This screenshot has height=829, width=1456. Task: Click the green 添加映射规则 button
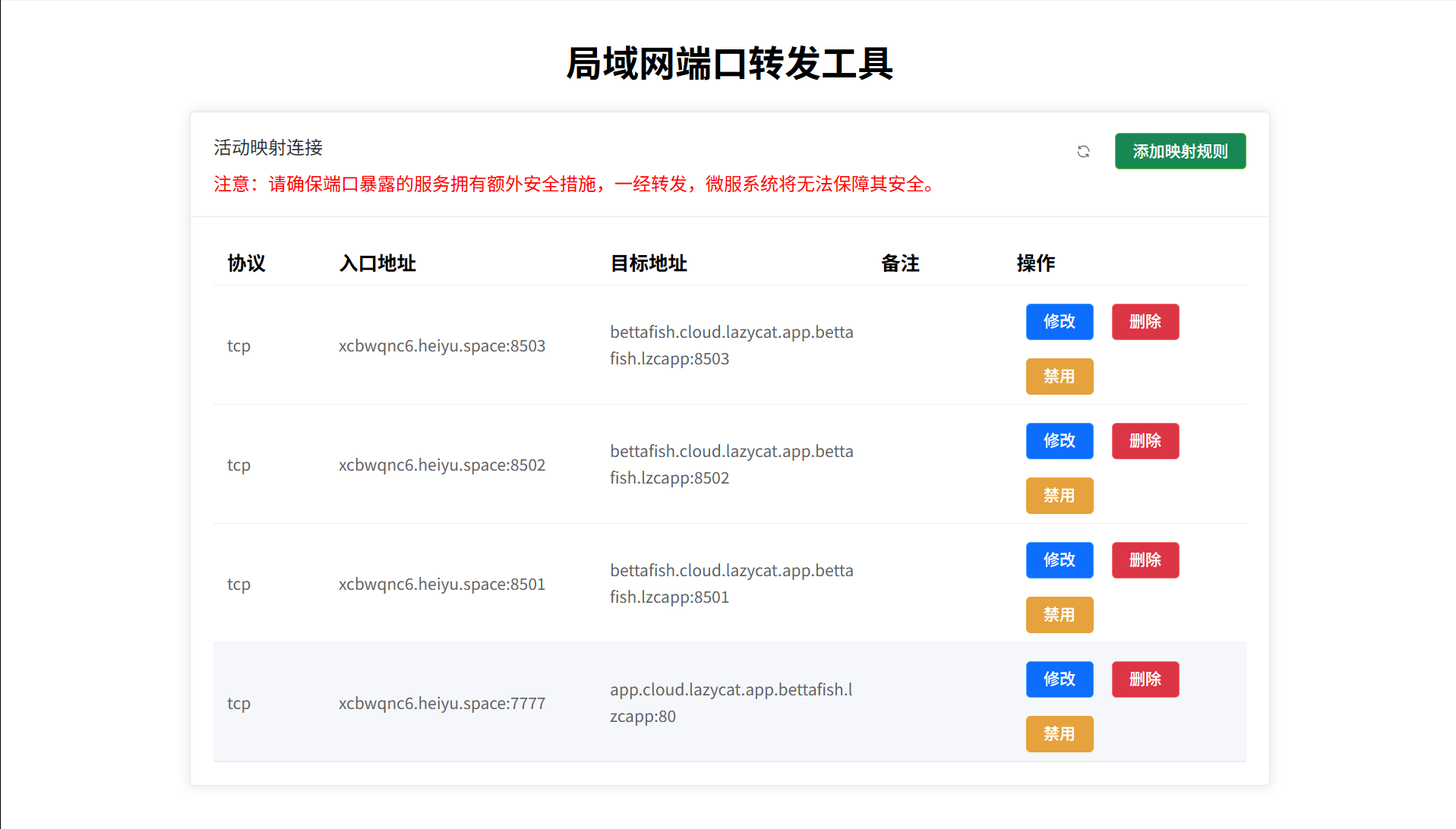pyautogui.click(x=1180, y=151)
